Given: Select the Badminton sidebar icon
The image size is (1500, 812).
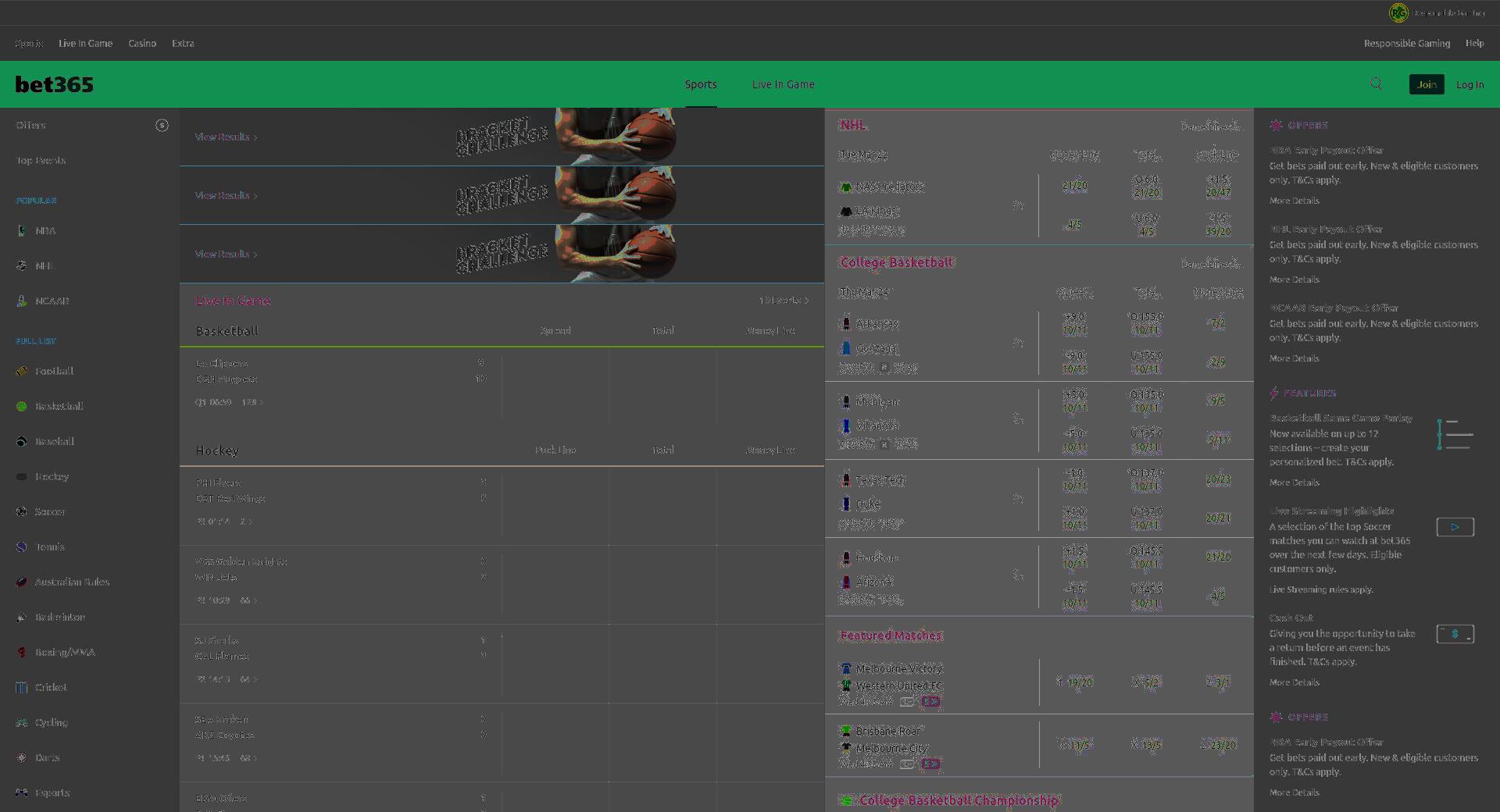Looking at the screenshot, I should tap(22, 617).
